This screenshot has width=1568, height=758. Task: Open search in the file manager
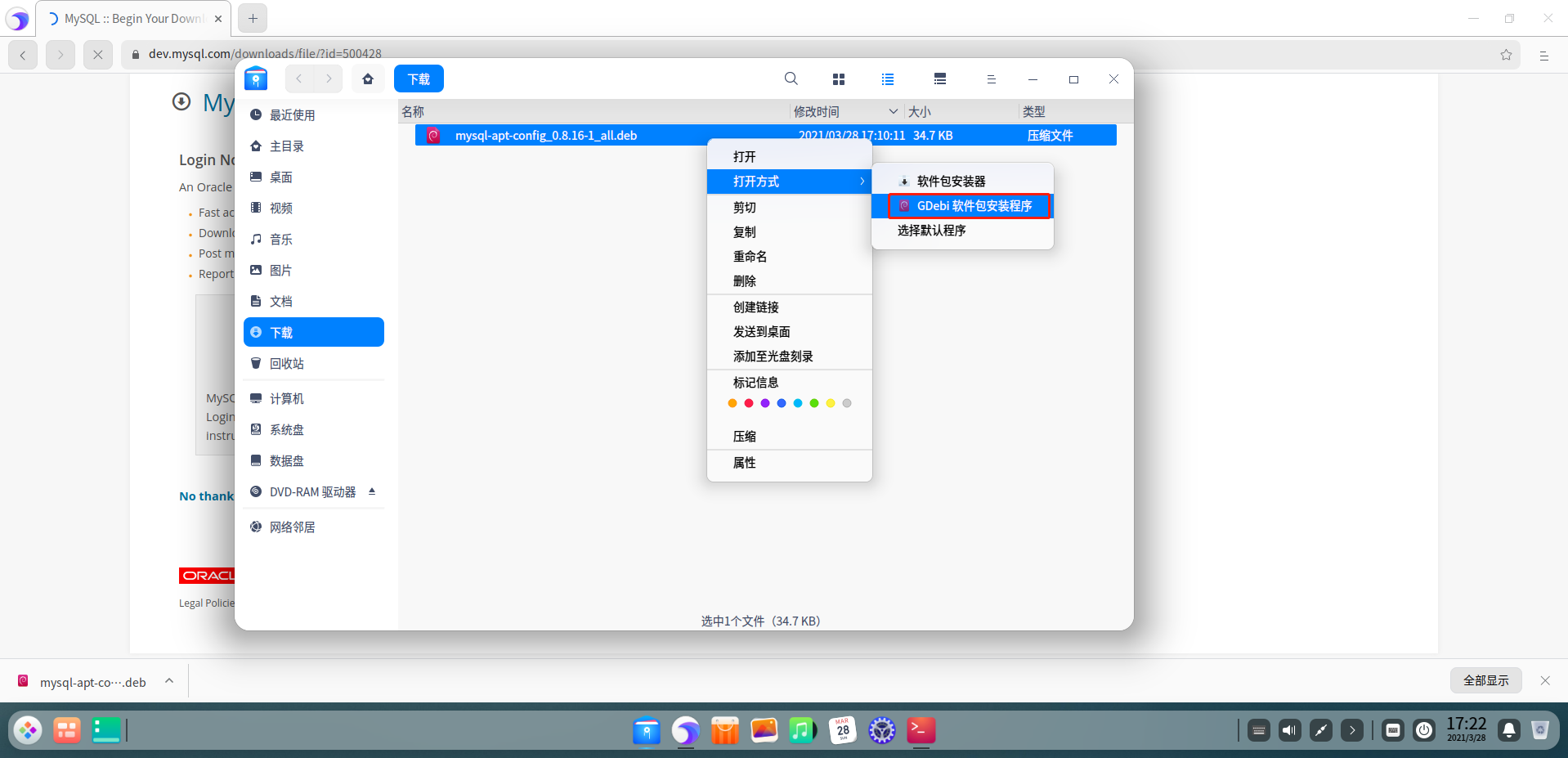coord(791,78)
